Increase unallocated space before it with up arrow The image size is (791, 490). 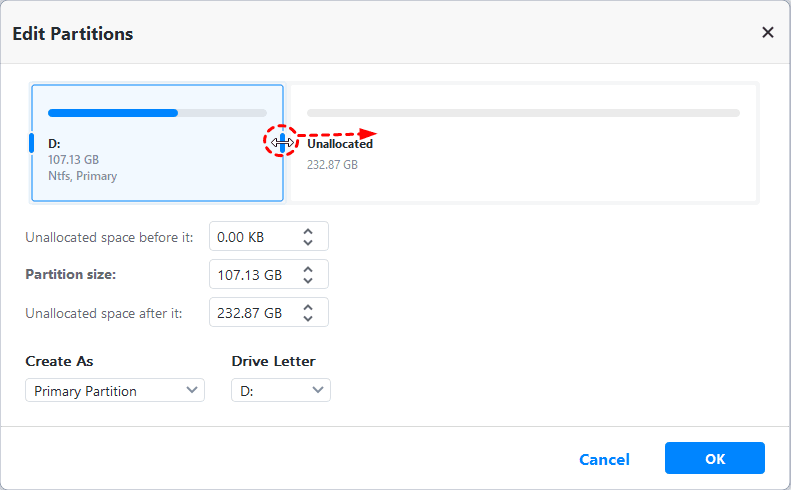308,231
